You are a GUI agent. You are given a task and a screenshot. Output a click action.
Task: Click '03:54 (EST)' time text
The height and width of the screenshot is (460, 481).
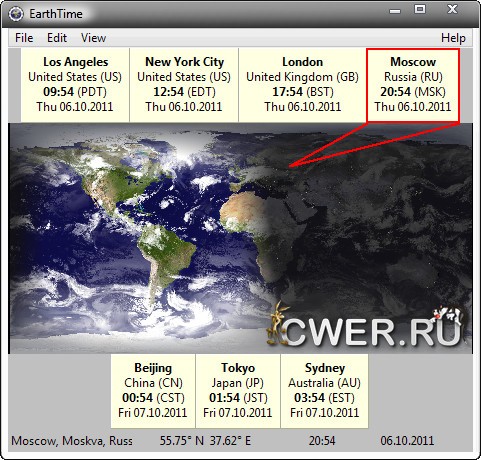point(325,398)
